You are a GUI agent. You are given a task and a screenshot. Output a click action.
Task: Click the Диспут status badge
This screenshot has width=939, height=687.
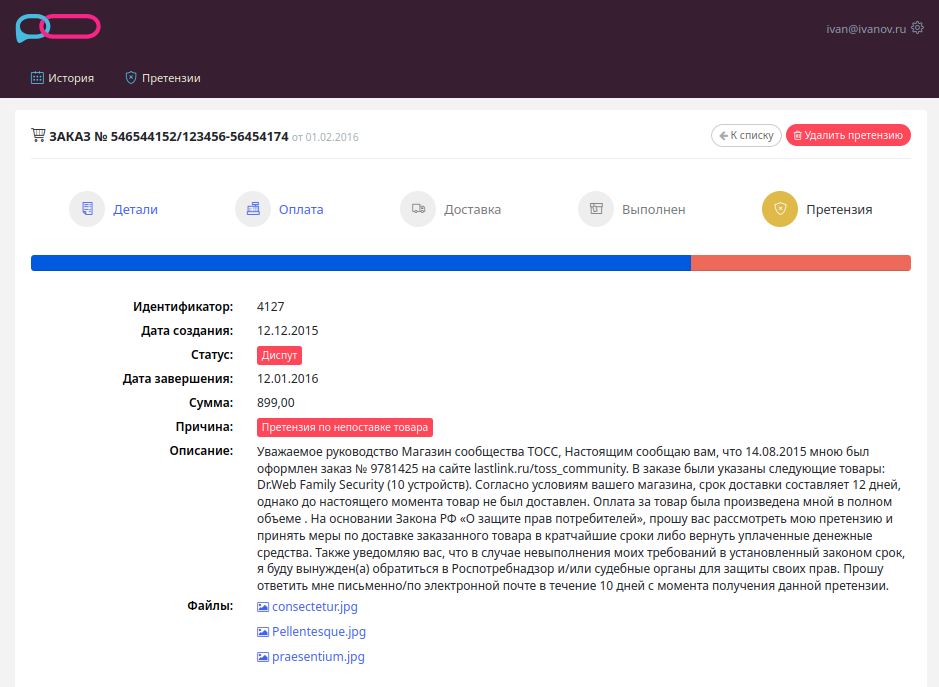tap(279, 355)
